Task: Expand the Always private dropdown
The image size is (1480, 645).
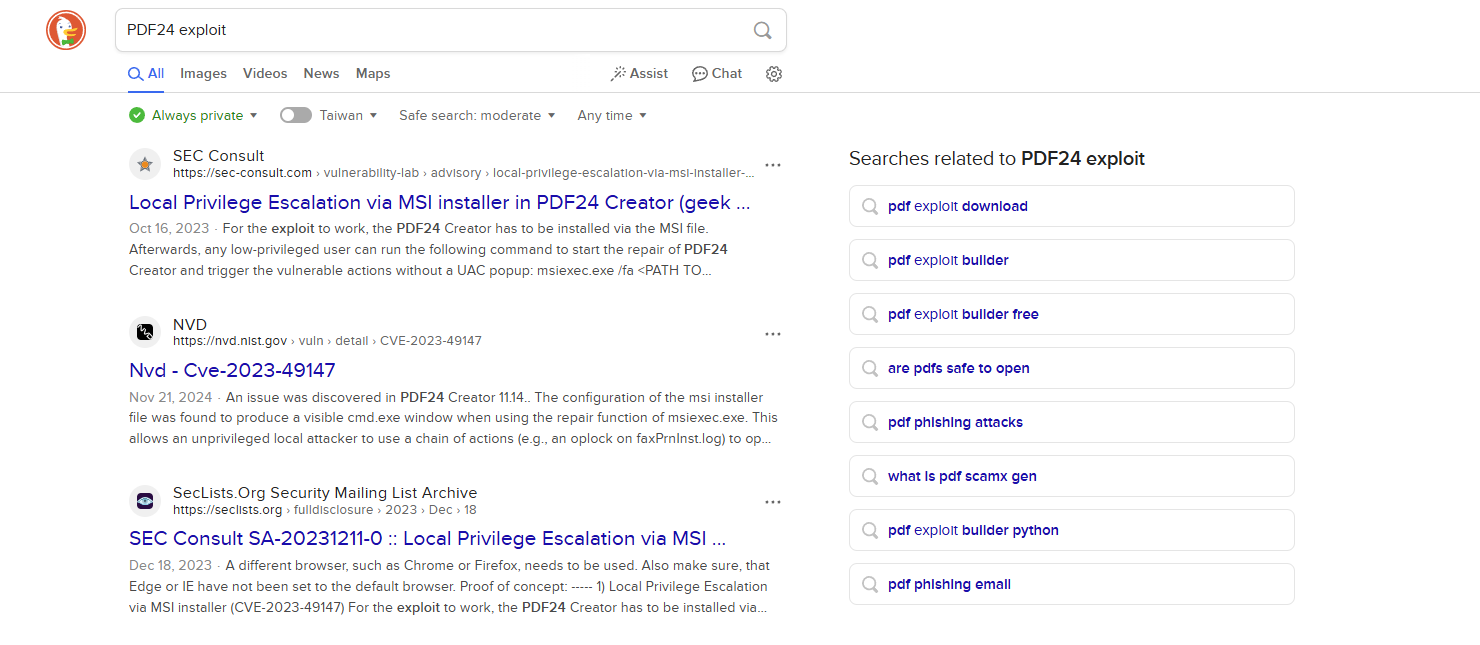Action: 193,115
